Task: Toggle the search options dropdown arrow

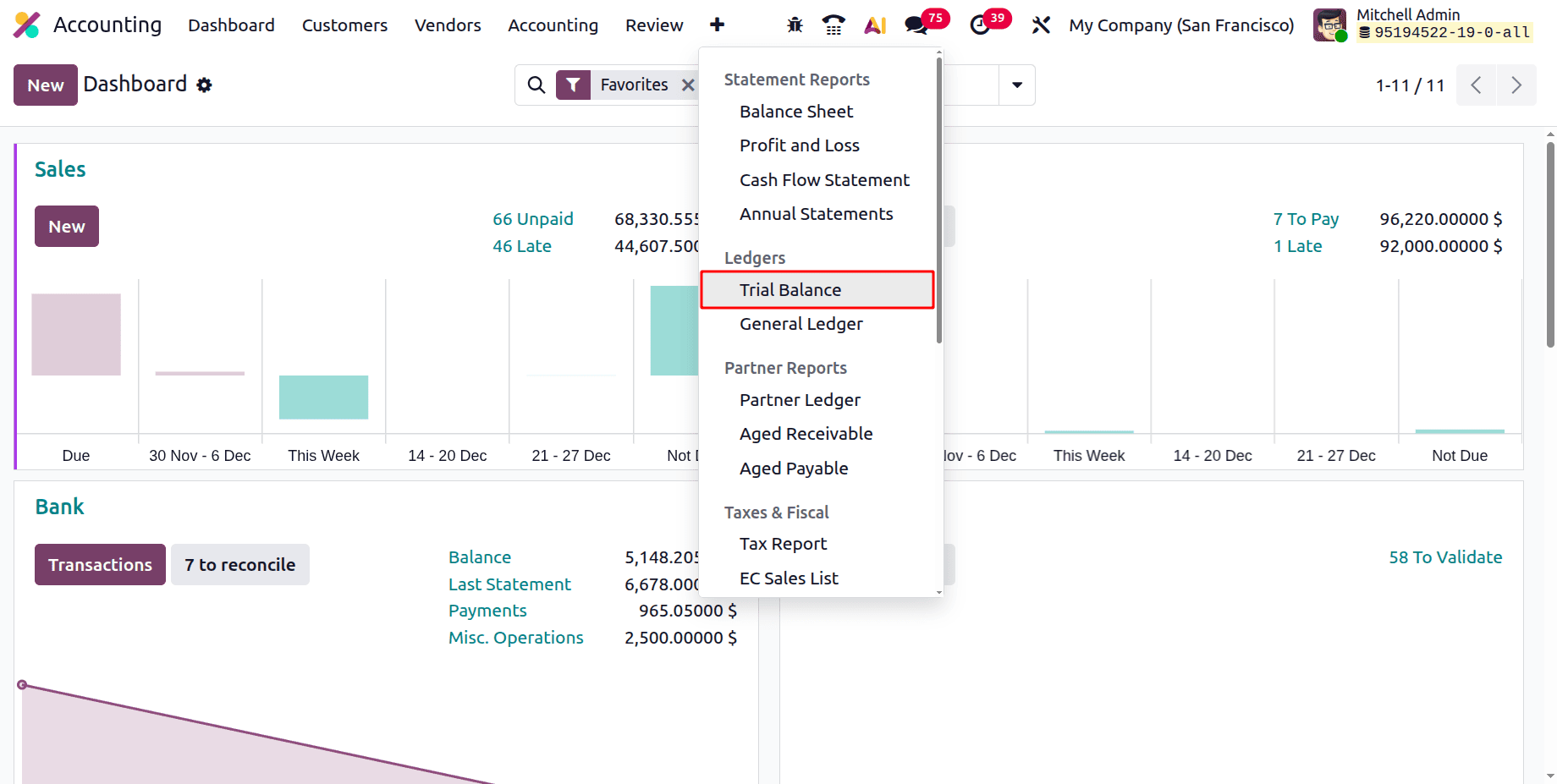Action: (1017, 85)
